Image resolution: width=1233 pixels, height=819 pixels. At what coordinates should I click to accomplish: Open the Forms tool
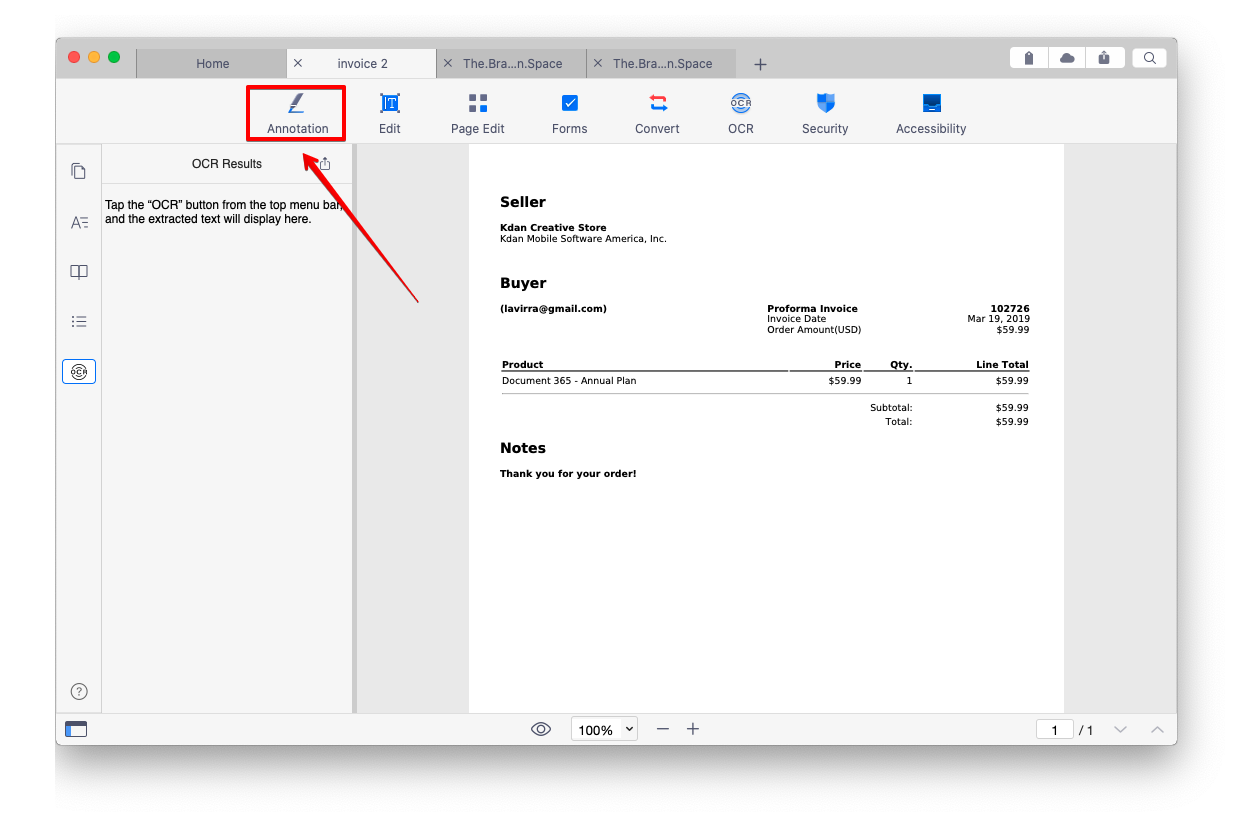pyautogui.click(x=570, y=113)
